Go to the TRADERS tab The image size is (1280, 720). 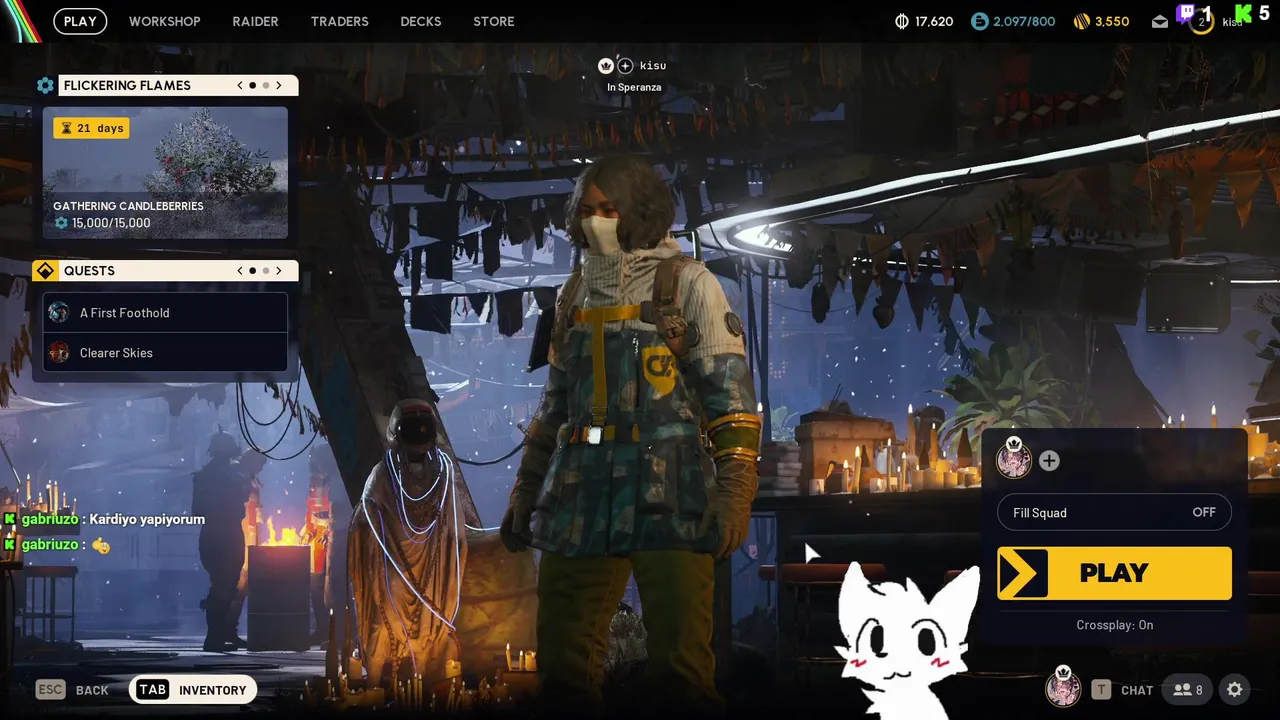click(339, 21)
